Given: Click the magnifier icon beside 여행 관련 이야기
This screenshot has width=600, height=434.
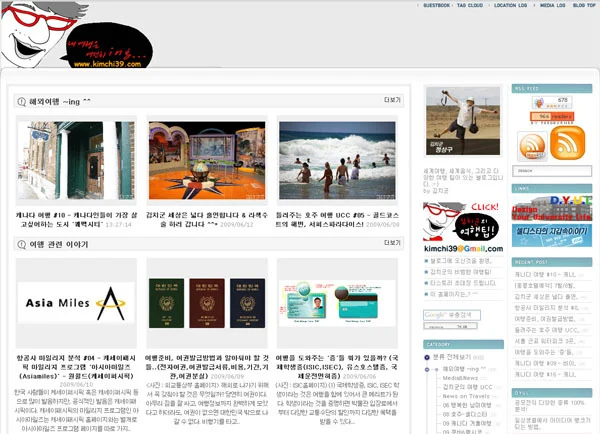Looking at the screenshot, I should pos(21,245).
